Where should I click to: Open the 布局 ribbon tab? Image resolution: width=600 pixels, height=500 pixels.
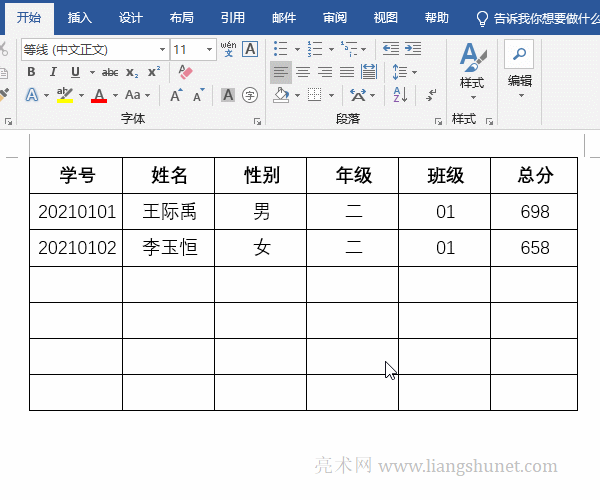pyautogui.click(x=182, y=17)
